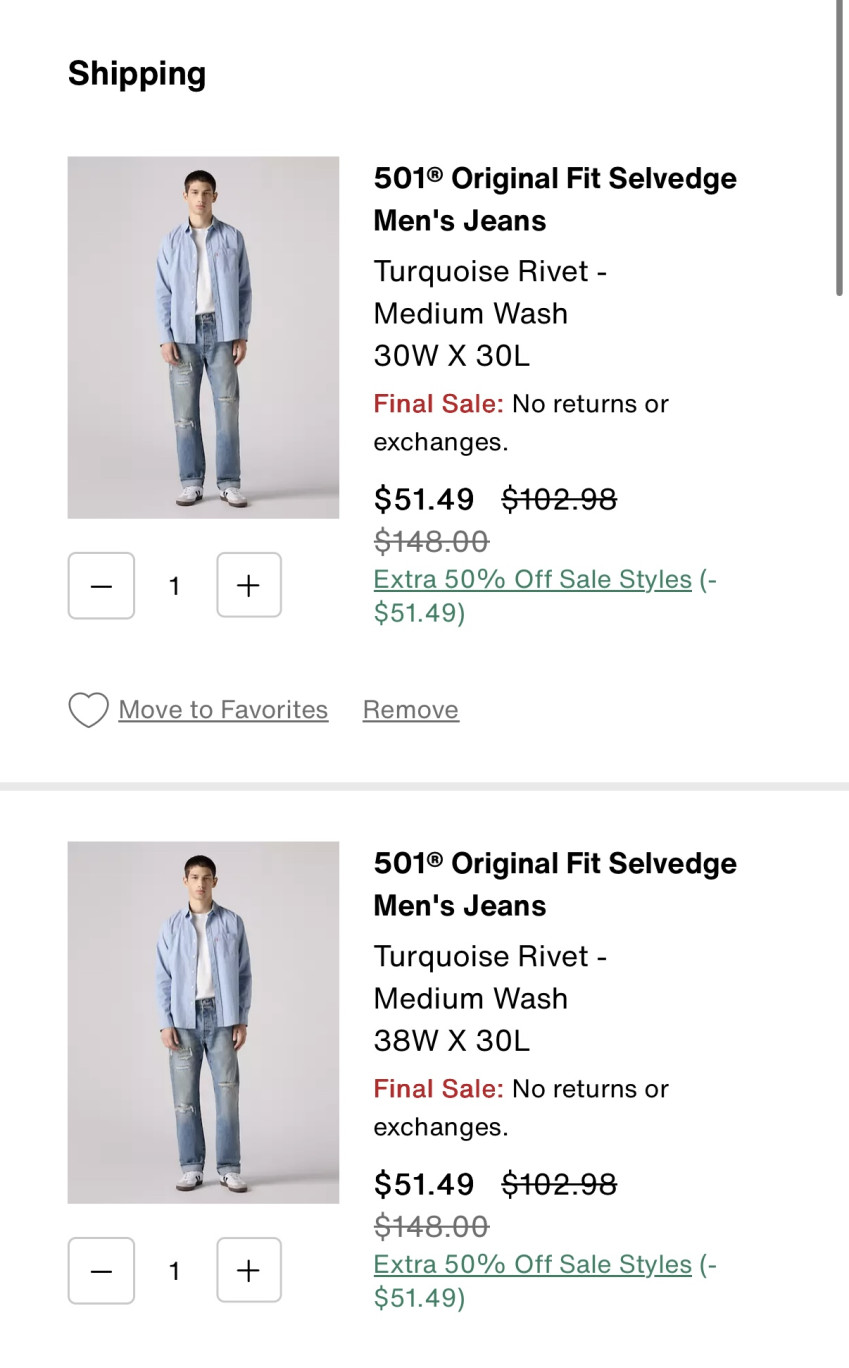The height and width of the screenshot is (1368, 849).
Task: Decrease quantity of the 30W X 30L jeans
Action: point(101,586)
